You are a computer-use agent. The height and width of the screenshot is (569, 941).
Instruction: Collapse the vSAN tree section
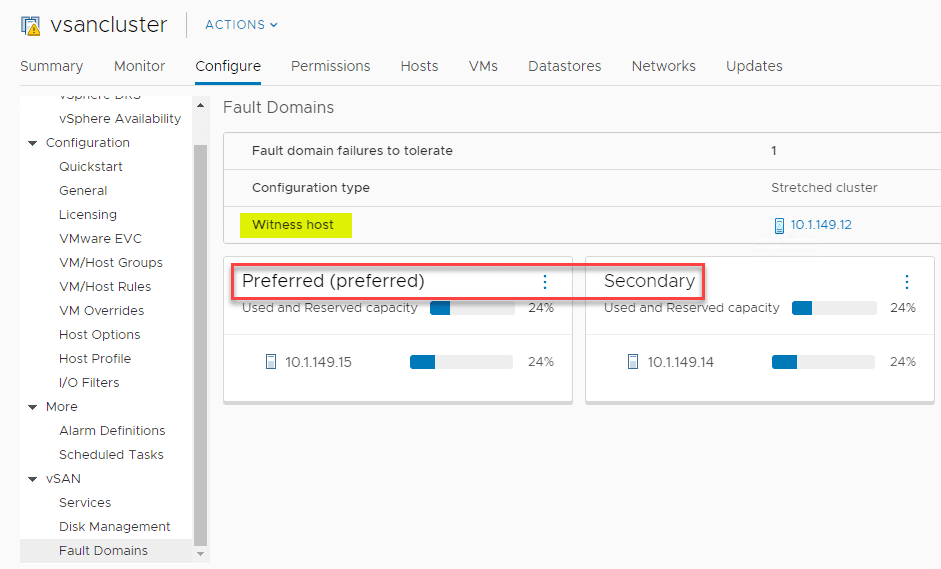(x=33, y=479)
